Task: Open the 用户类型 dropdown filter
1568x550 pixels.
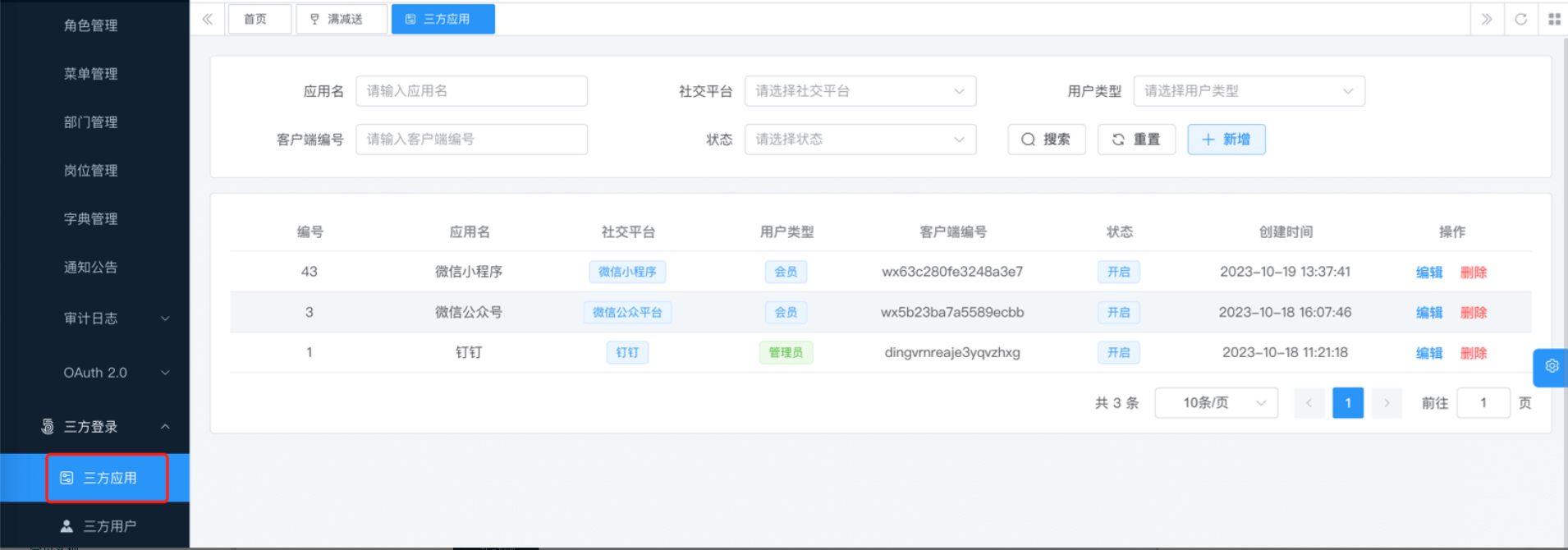Action: coord(1248,91)
